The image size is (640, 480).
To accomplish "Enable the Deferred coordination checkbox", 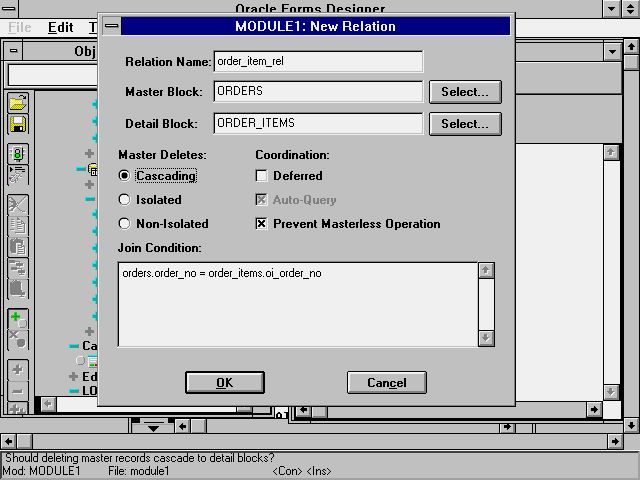I will [262, 176].
